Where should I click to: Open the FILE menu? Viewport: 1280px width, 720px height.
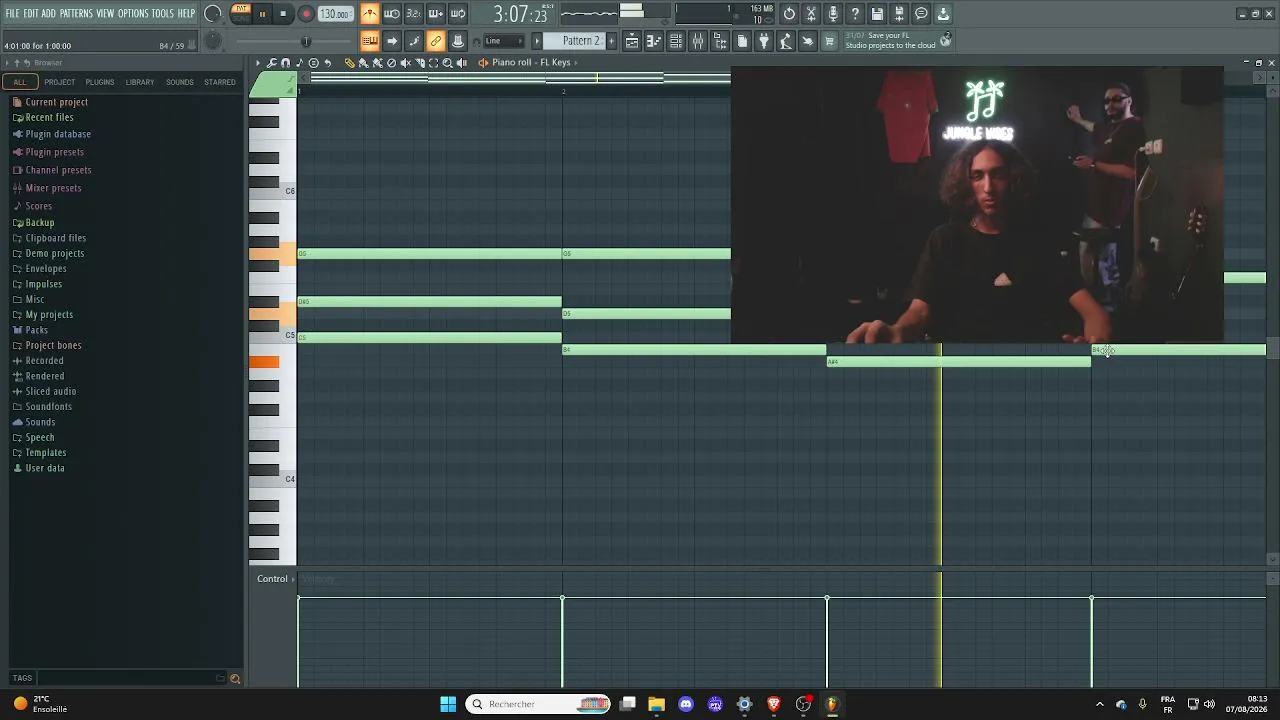pyautogui.click(x=13, y=13)
